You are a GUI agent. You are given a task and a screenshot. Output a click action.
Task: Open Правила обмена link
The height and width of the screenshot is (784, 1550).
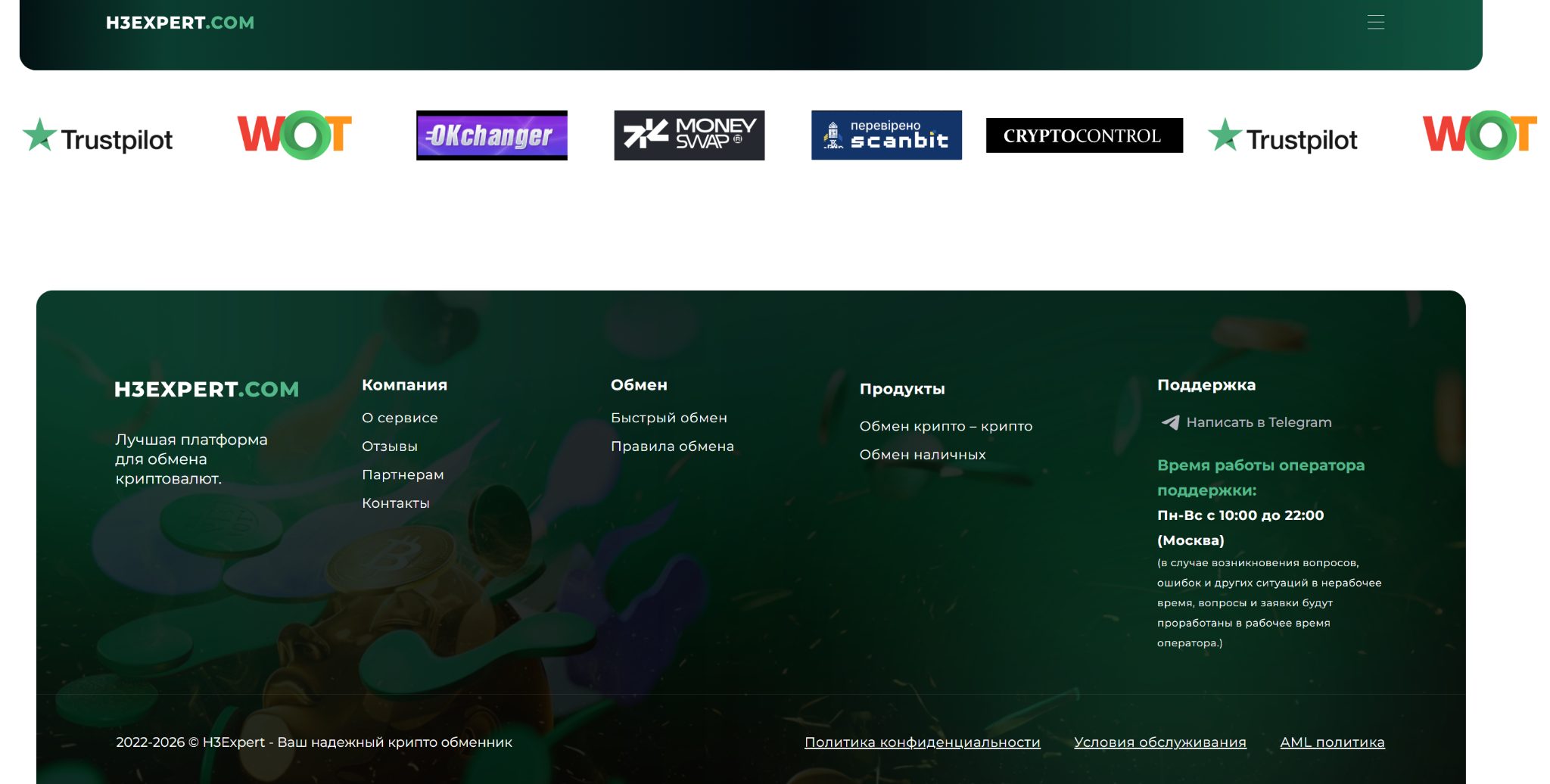click(672, 446)
